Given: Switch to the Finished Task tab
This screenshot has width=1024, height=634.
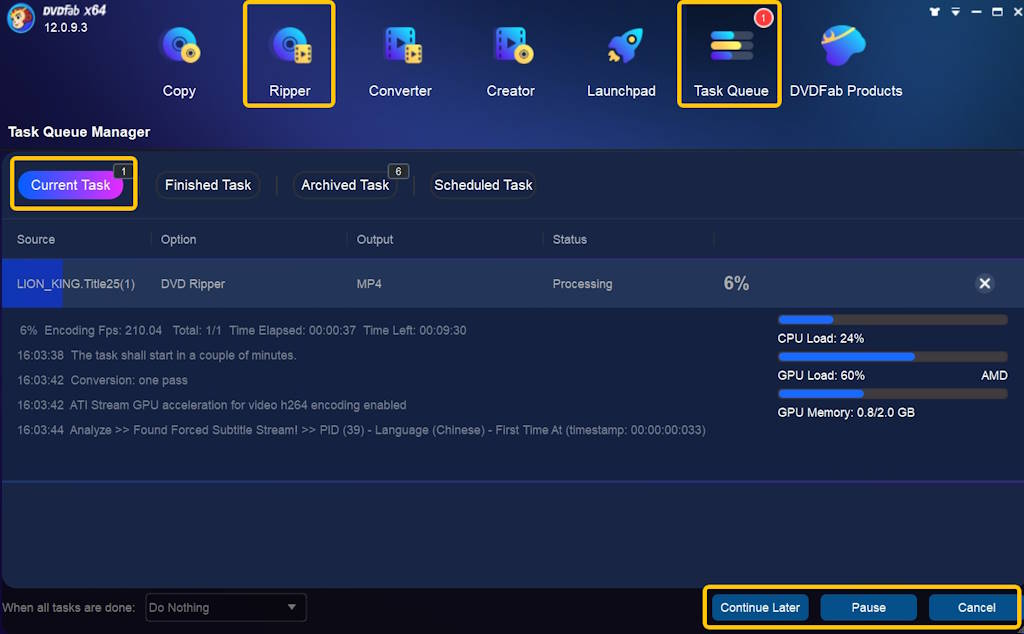Looking at the screenshot, I should (x=207, y=185).
